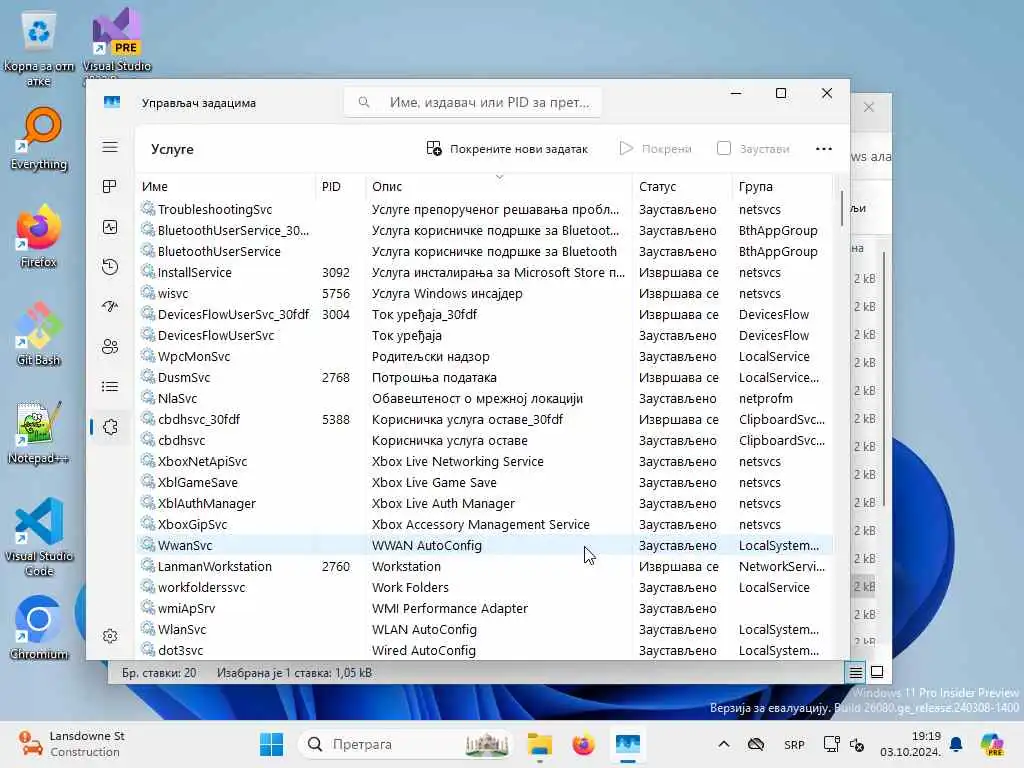Select the DusmSvc service row
This screenshot has width=1024, height=768.
click(485, 377)
